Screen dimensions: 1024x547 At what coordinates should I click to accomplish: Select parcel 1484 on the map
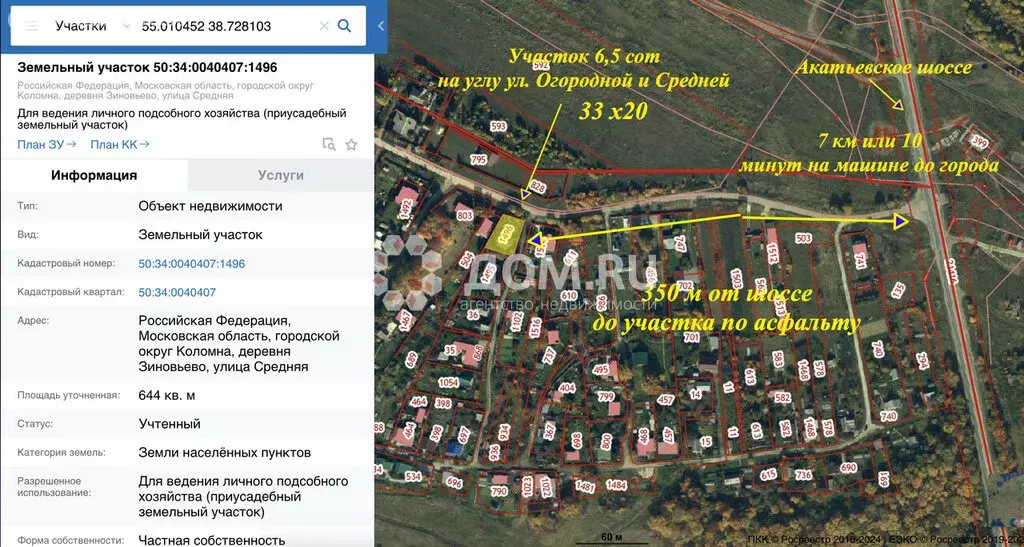[x=616, y=485]
